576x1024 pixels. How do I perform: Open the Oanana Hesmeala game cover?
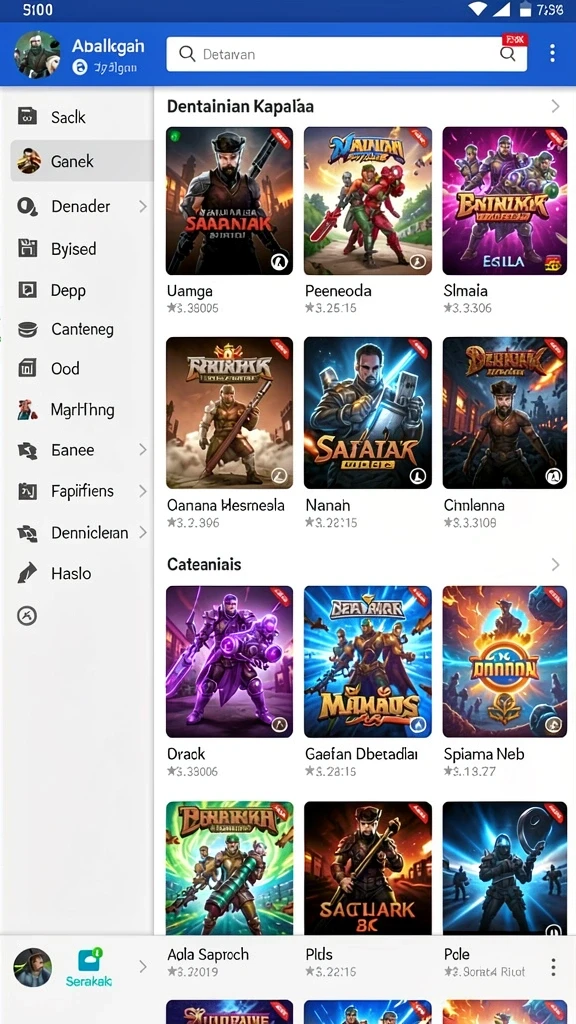pyautogui.click(x=229, y=413)
